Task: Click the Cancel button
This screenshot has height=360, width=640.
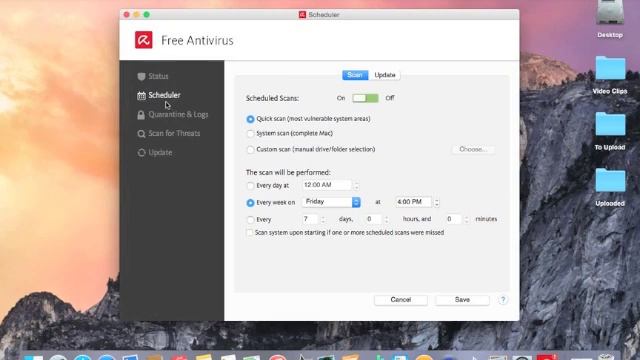Action: (x=401, y=300)
